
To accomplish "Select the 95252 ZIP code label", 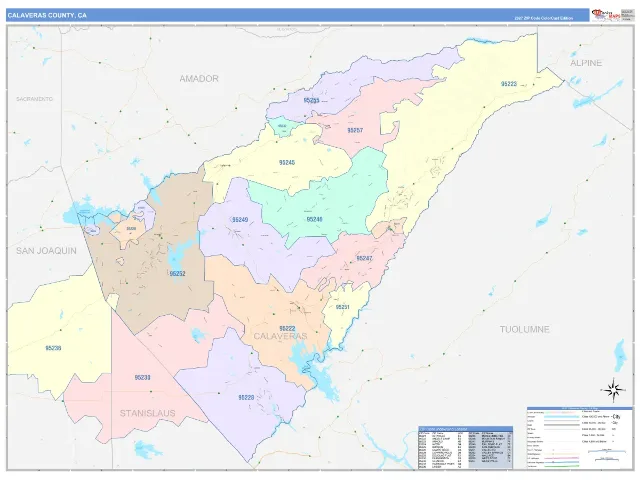I will pos(178,274).
